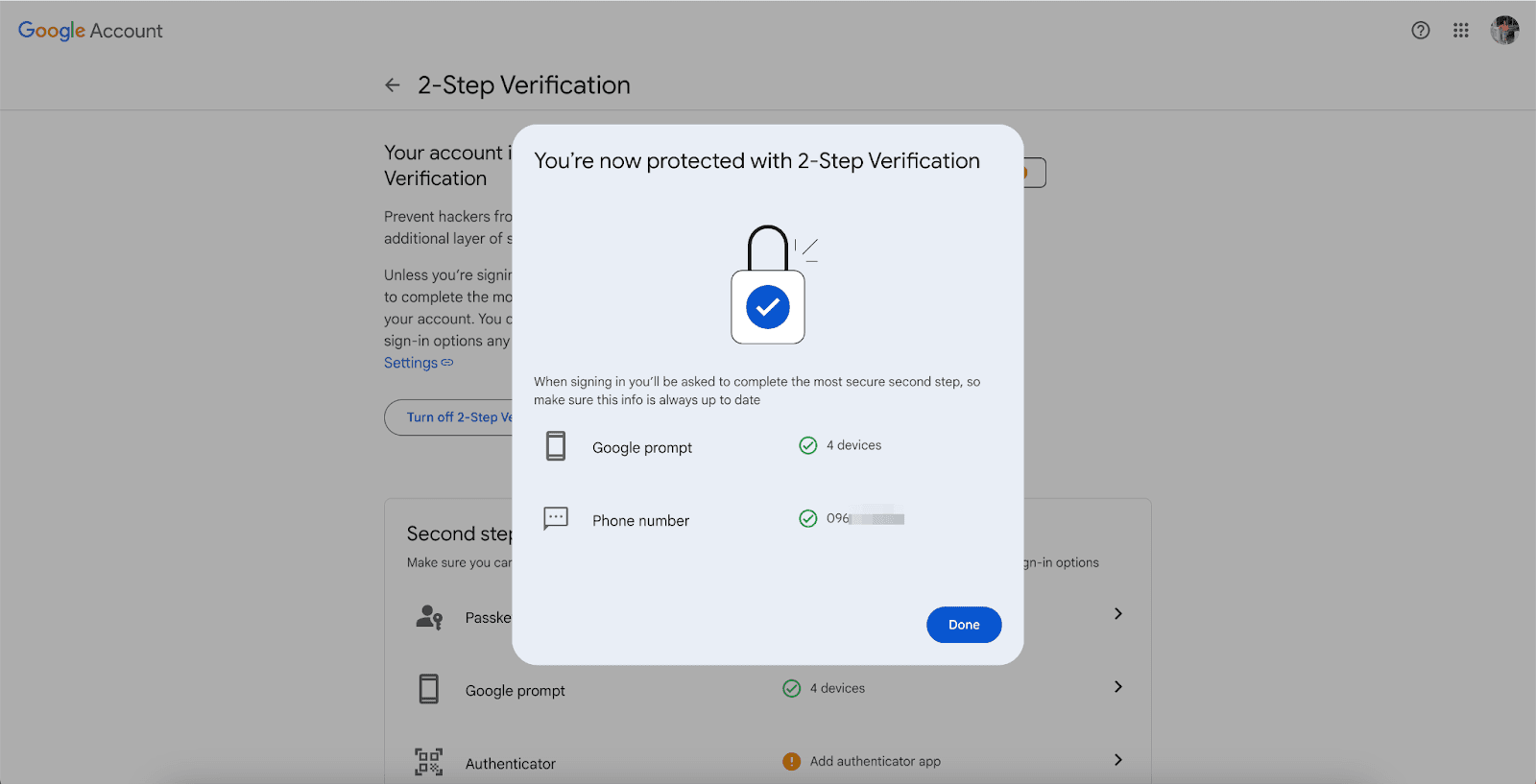Click the Passkeys person-key icon

pos(429,617)
